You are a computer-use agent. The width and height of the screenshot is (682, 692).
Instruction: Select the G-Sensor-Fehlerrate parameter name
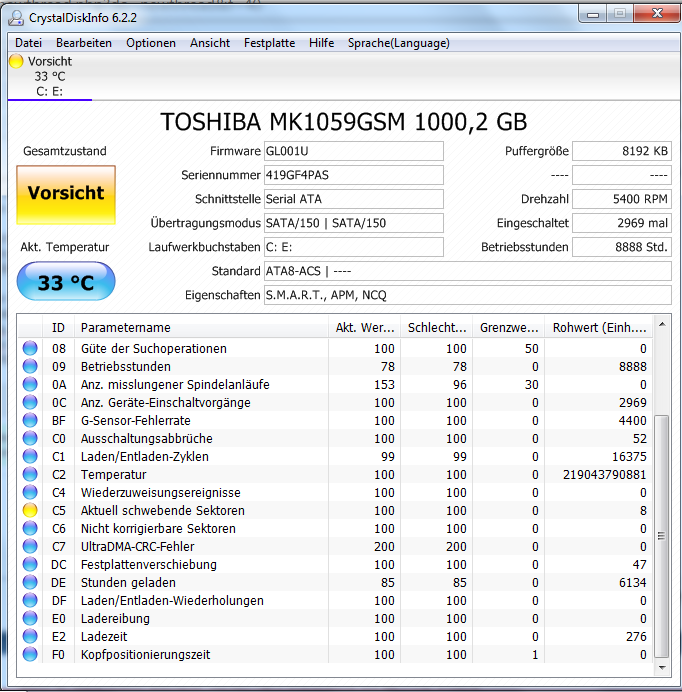click(x=136, y=421)
